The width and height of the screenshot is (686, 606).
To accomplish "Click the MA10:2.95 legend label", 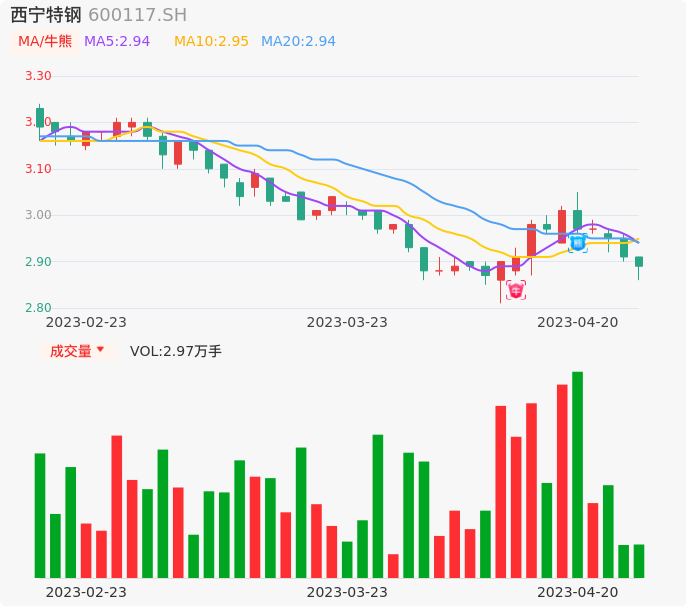I will [211, 42].
